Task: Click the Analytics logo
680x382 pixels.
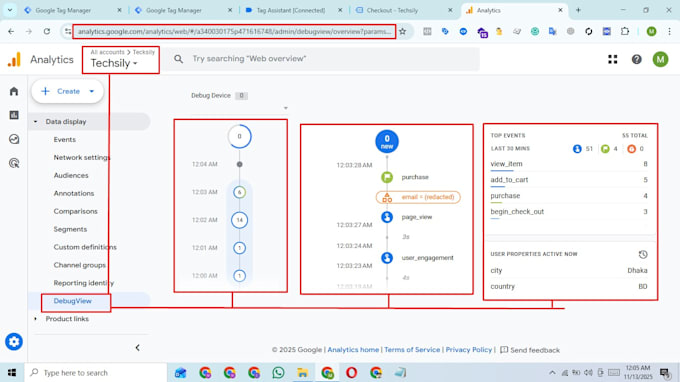Action: click(14, 59)
